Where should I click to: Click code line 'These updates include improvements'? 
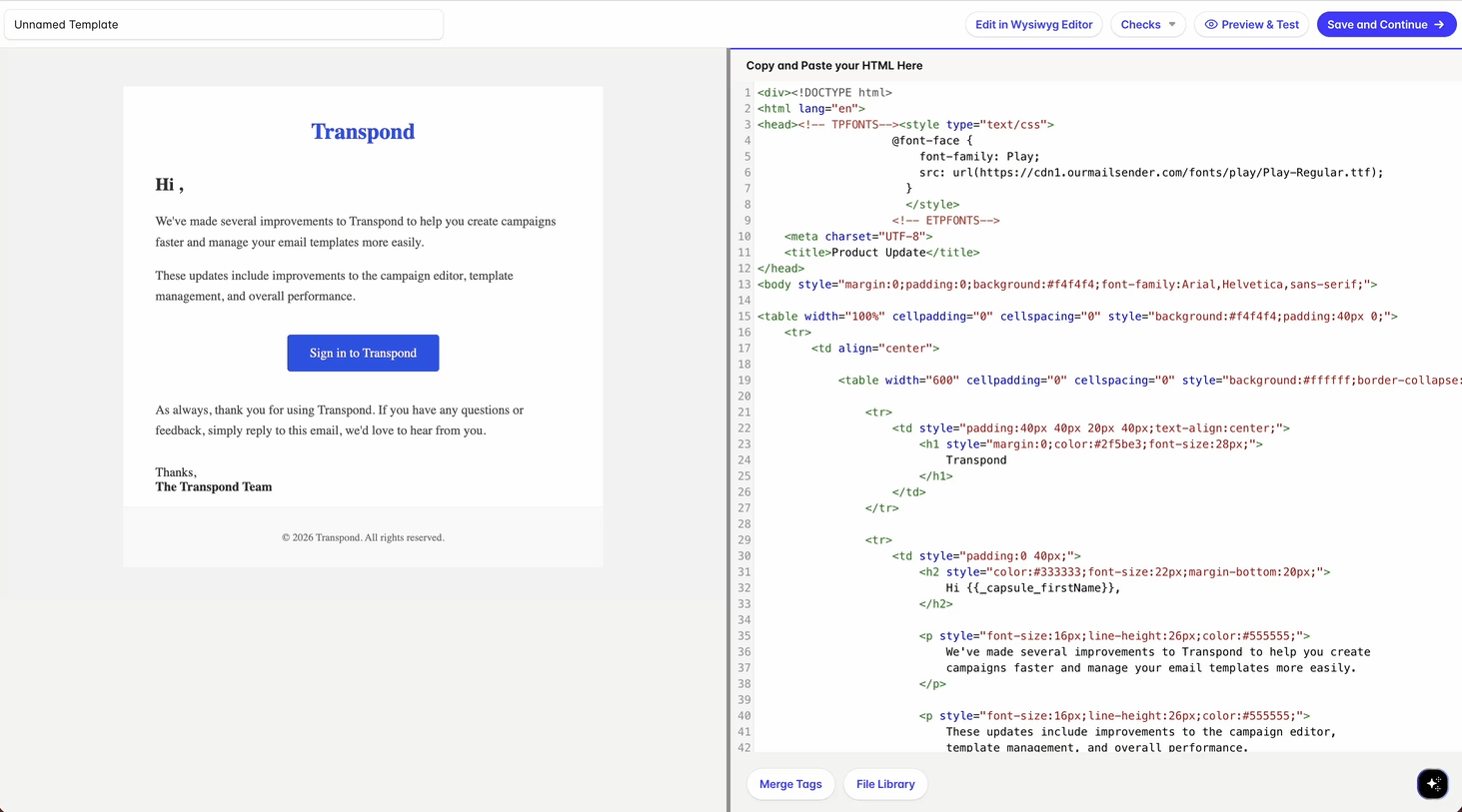pos(1141,732)
